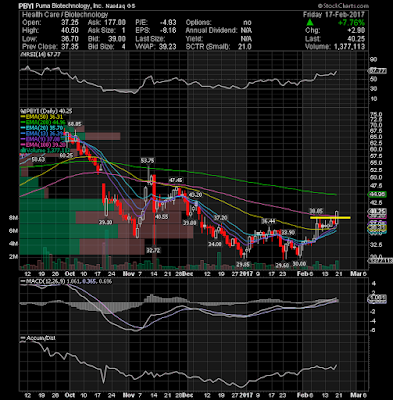This screenshot has height=400, width=393.
Task: Click the Open value 37.25
Action: point(71,23)
